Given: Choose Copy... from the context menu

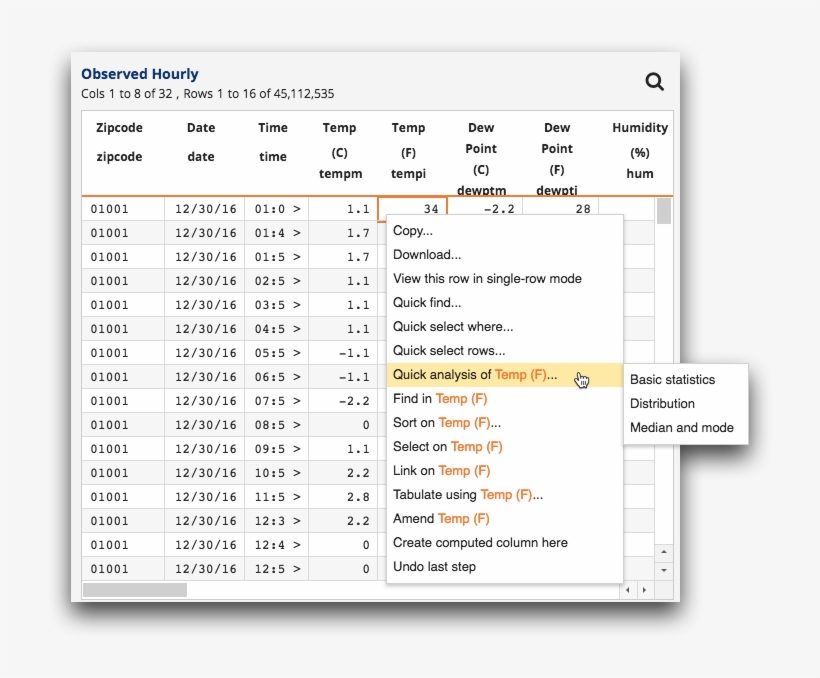Looking at the screenshot, I should 505,231.
